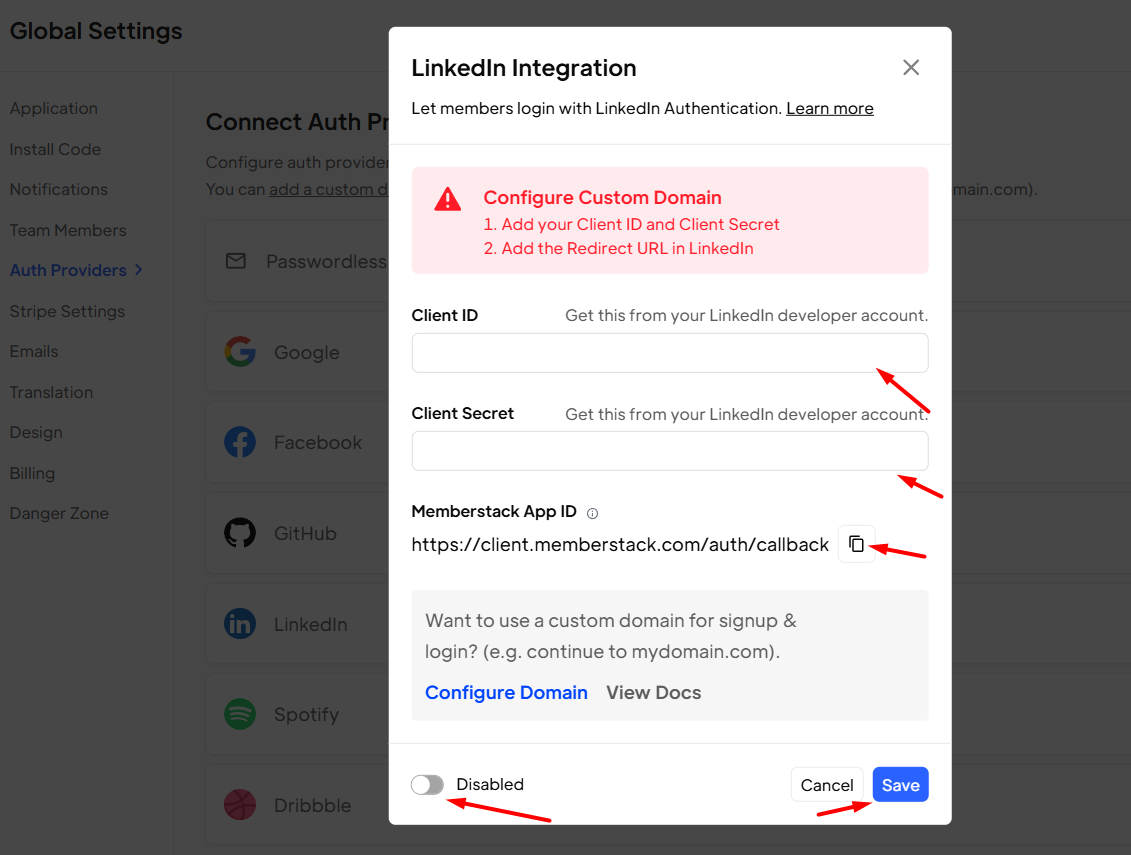Open Stripe Settings in sidebar
1131x855 pixels.
(x=67, y=311)
